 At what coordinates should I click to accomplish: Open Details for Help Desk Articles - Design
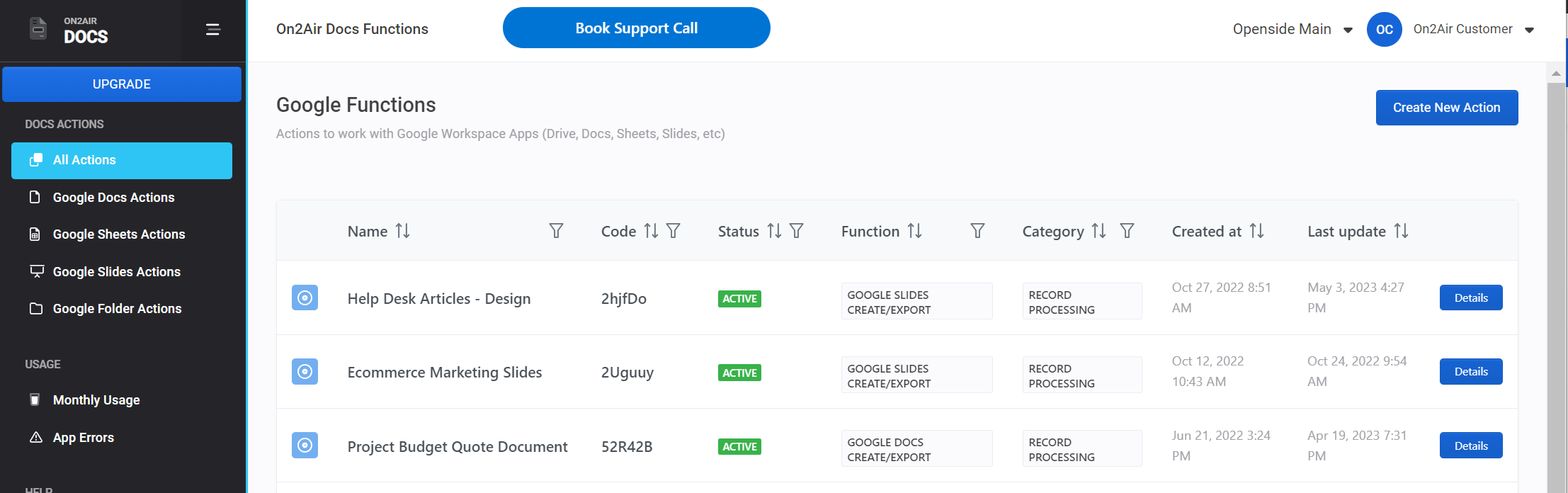tap(1471, 298)
